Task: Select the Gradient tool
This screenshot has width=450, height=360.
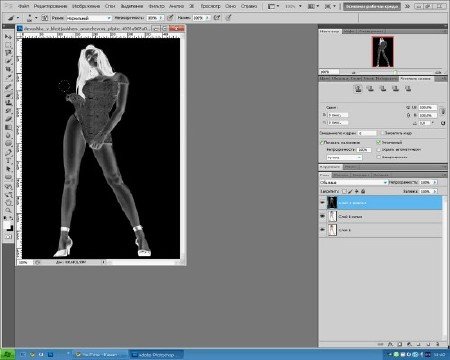Action: (8, 127)
